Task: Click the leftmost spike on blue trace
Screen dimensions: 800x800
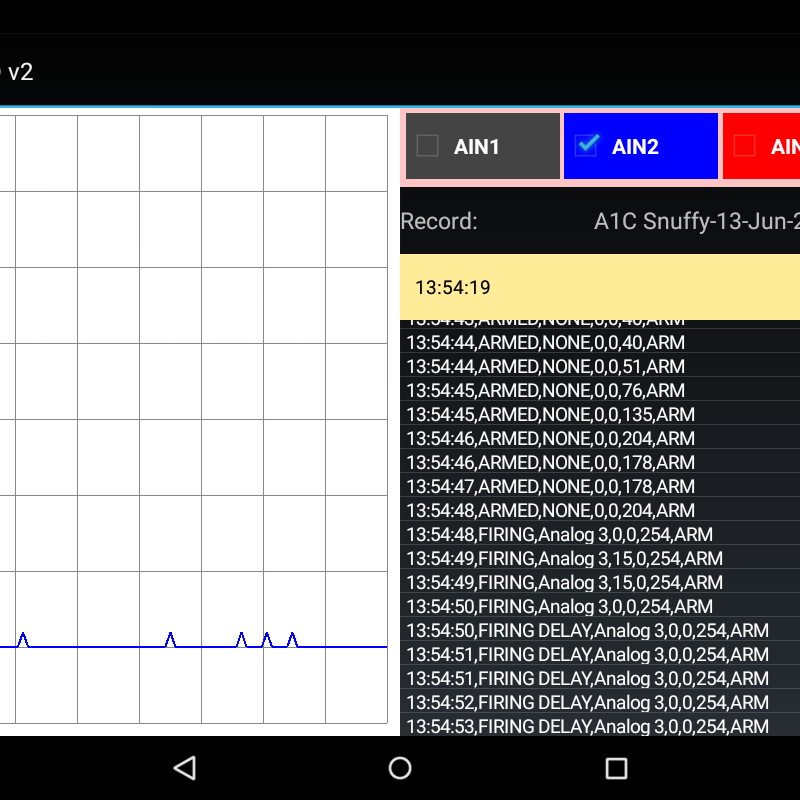Action: coord(24,638)
